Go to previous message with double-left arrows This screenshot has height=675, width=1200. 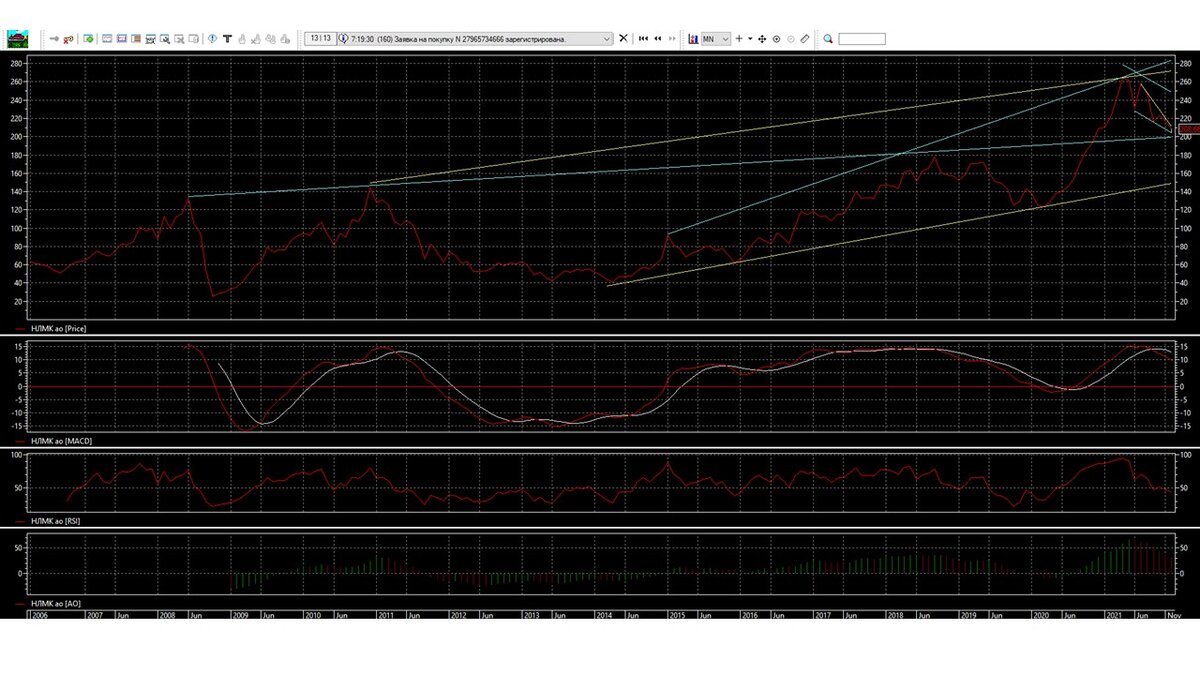coord(658,38)
